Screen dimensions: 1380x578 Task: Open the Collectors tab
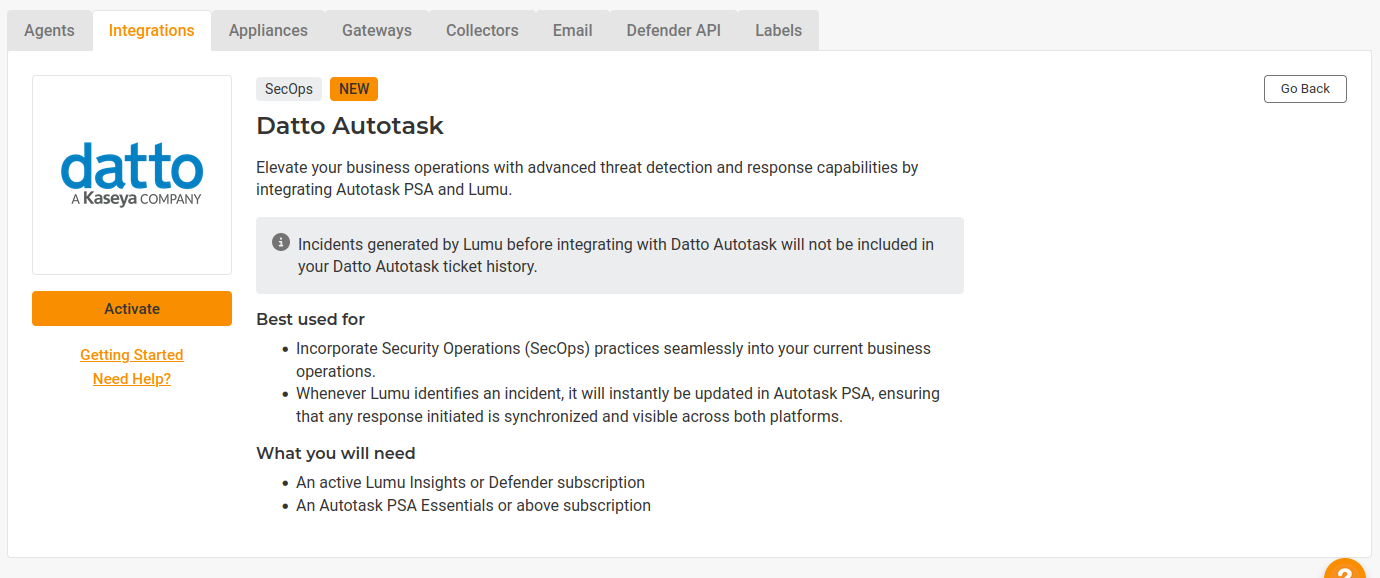point(482,30)
